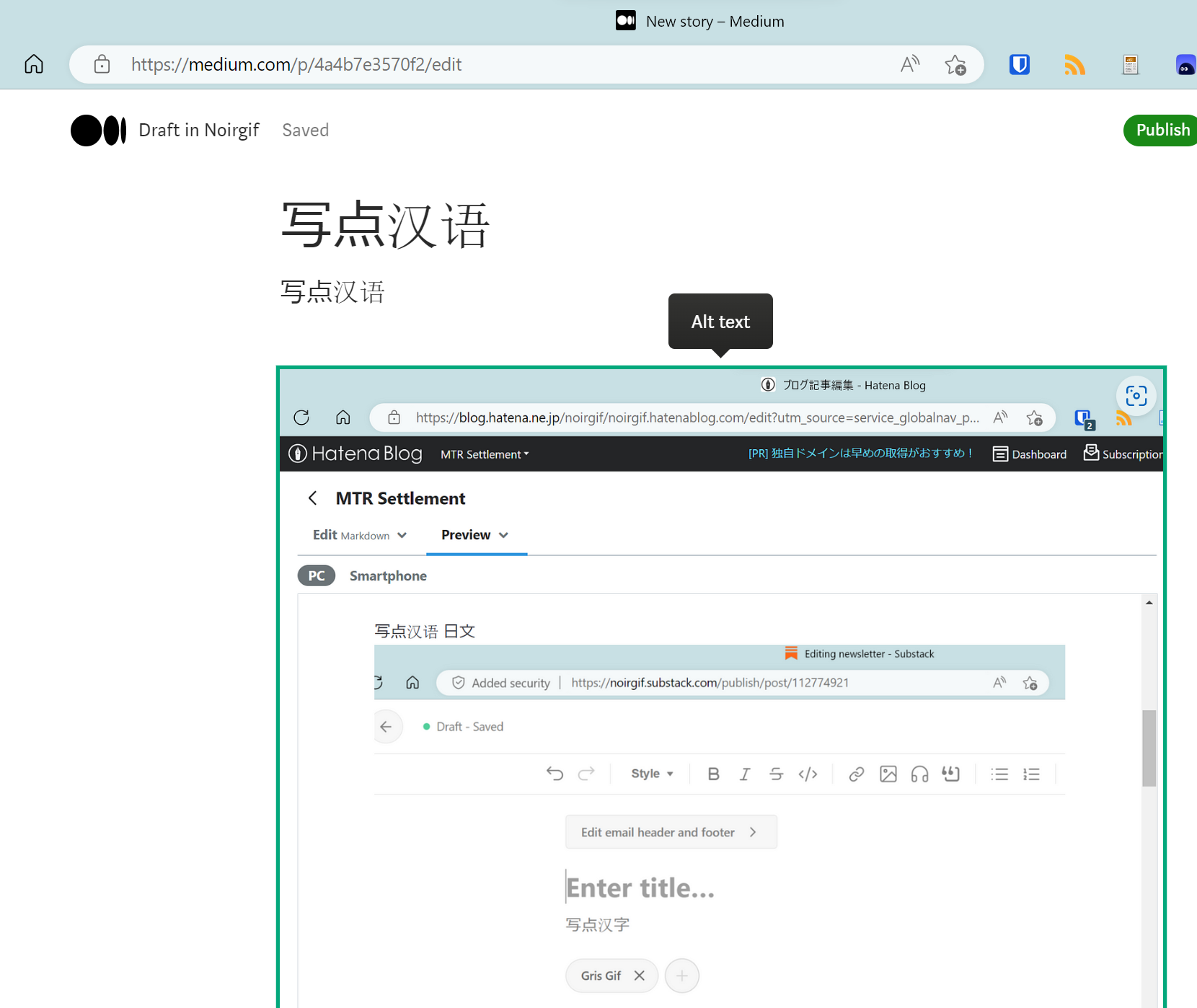Click the Alt text tooltip button
This screenshot has width=1197, height=1008.
point(720,322)
